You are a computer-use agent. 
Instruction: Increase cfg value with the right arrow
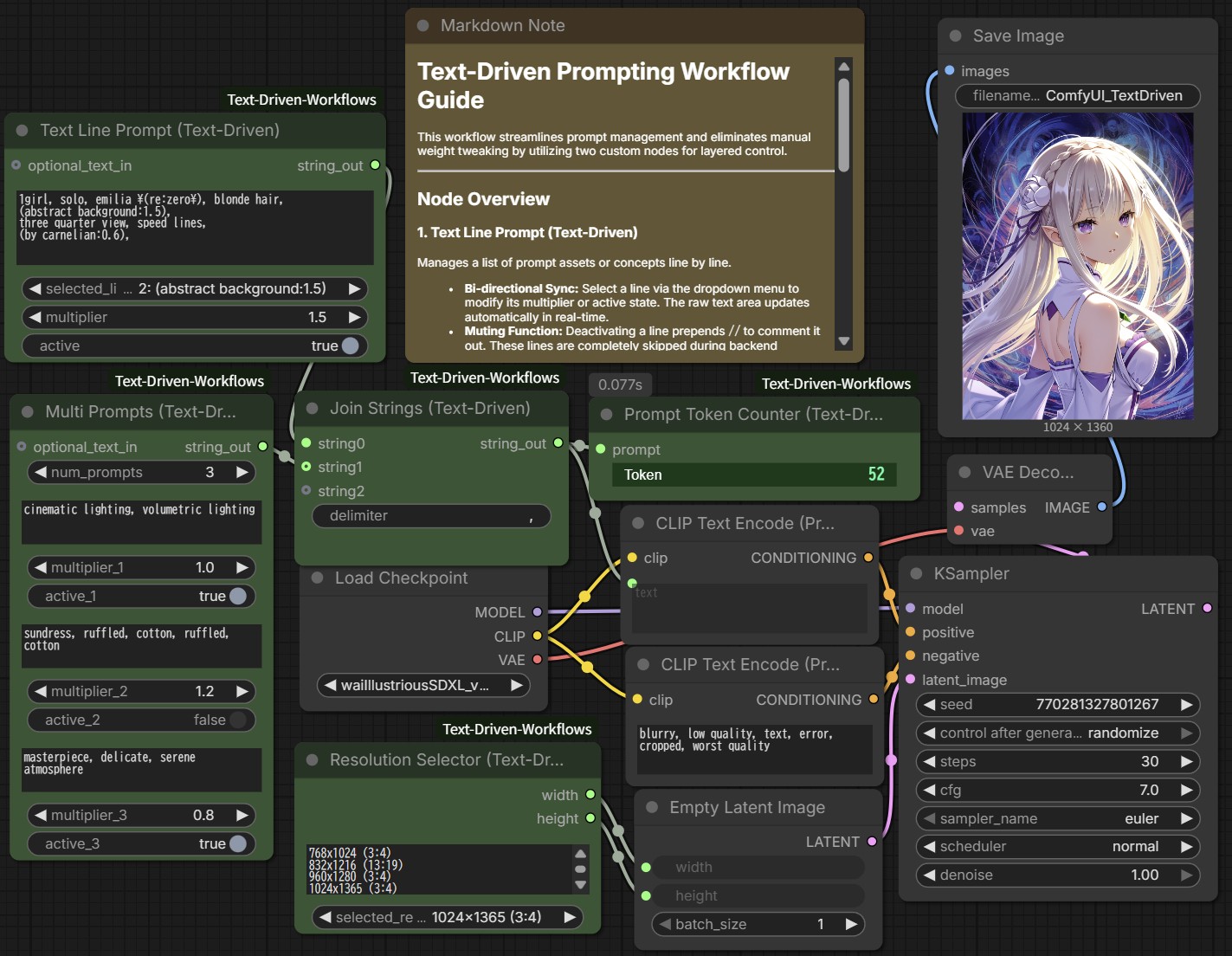click(1187, 791)
